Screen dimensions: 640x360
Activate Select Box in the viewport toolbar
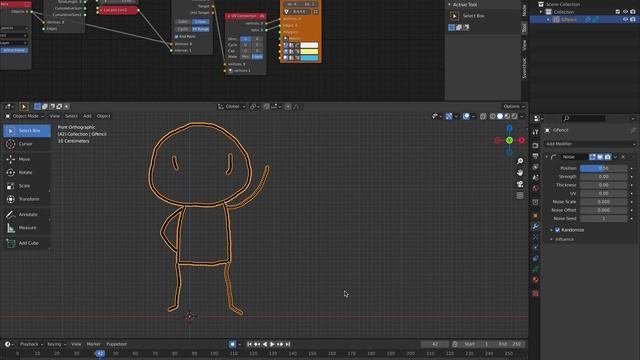[27, 131]
